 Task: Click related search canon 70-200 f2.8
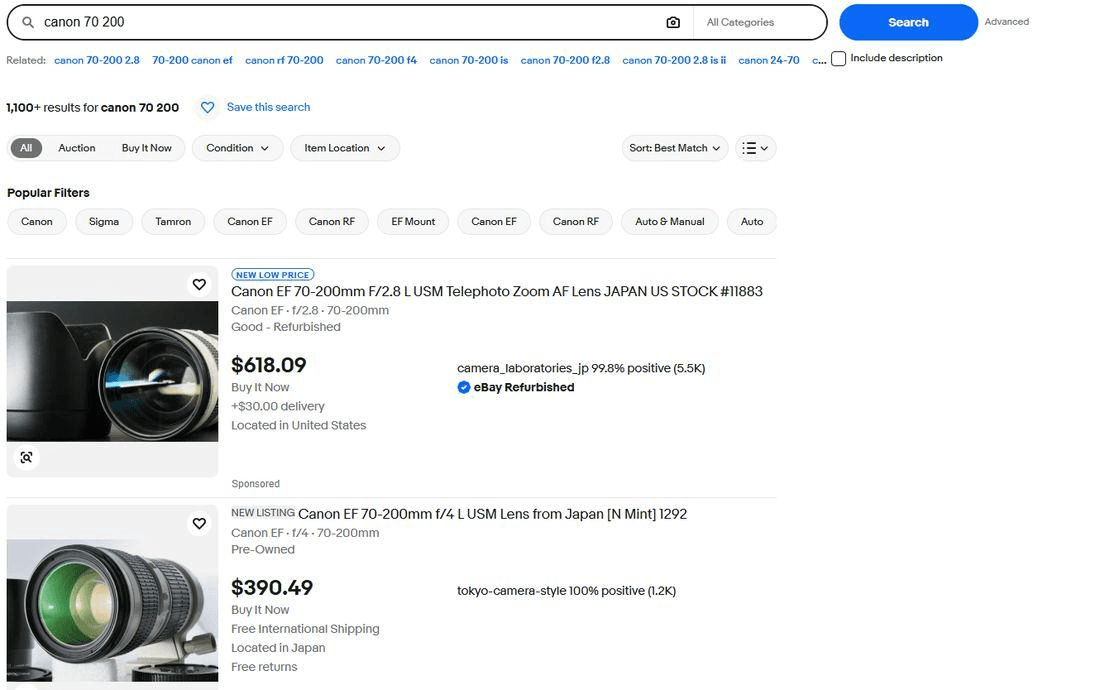[565, 60]
